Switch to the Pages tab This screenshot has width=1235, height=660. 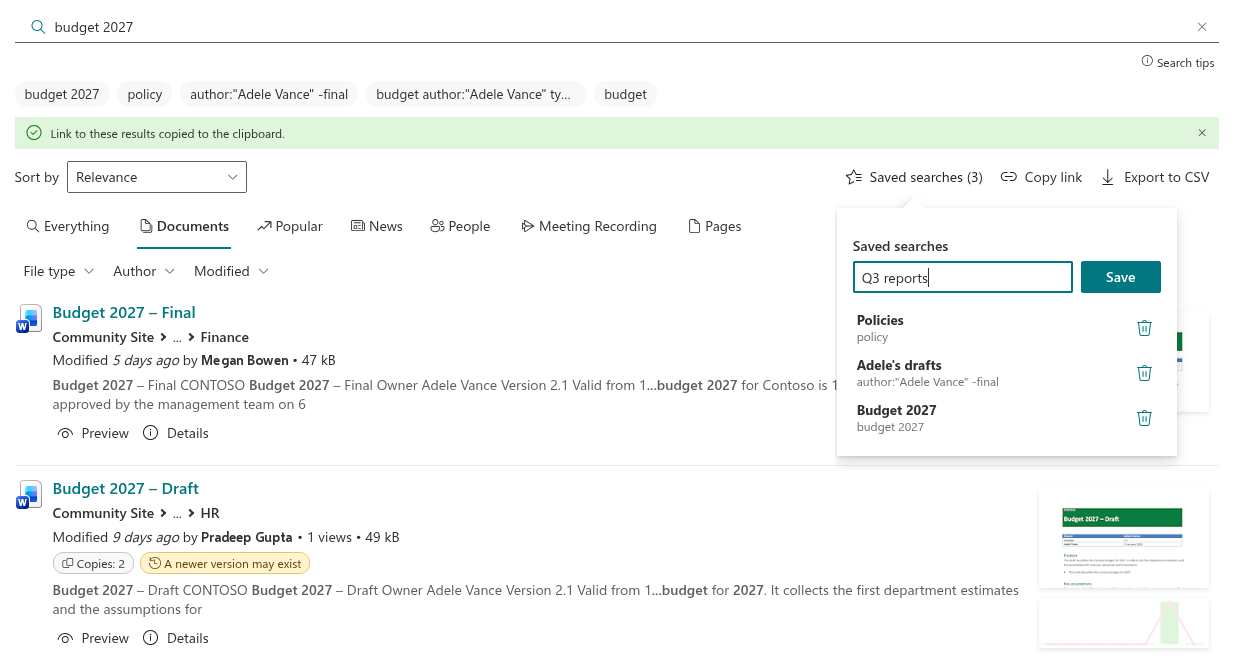[715, 226]
